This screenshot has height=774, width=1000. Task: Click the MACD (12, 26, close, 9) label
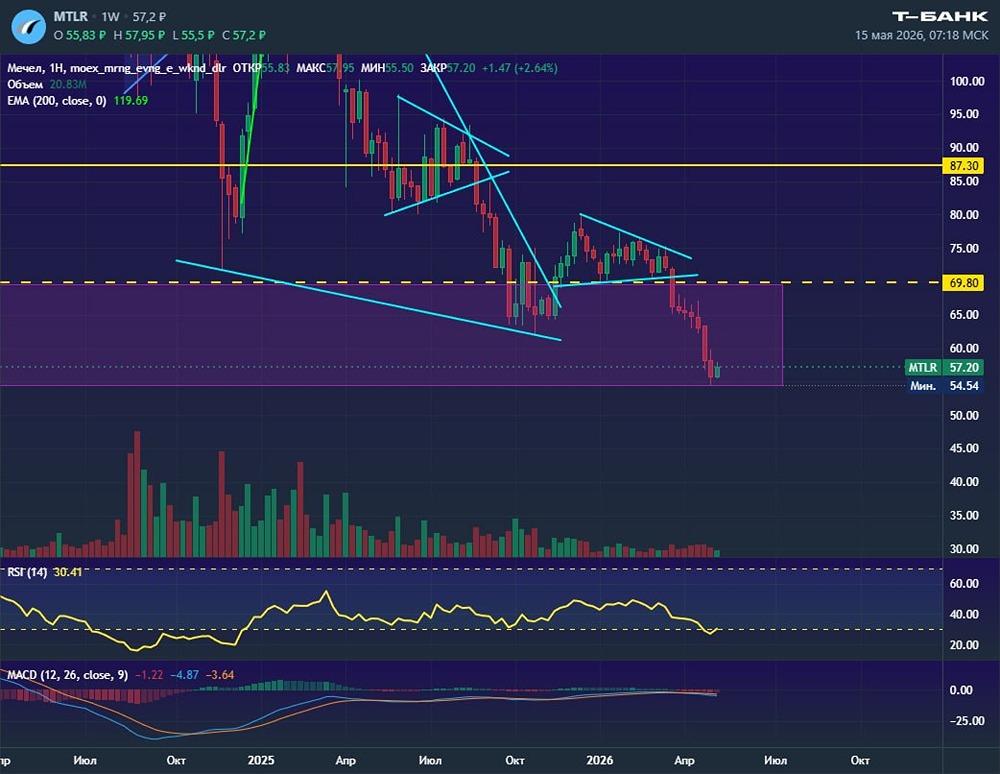pyautogui.click(x=67, y=675)
